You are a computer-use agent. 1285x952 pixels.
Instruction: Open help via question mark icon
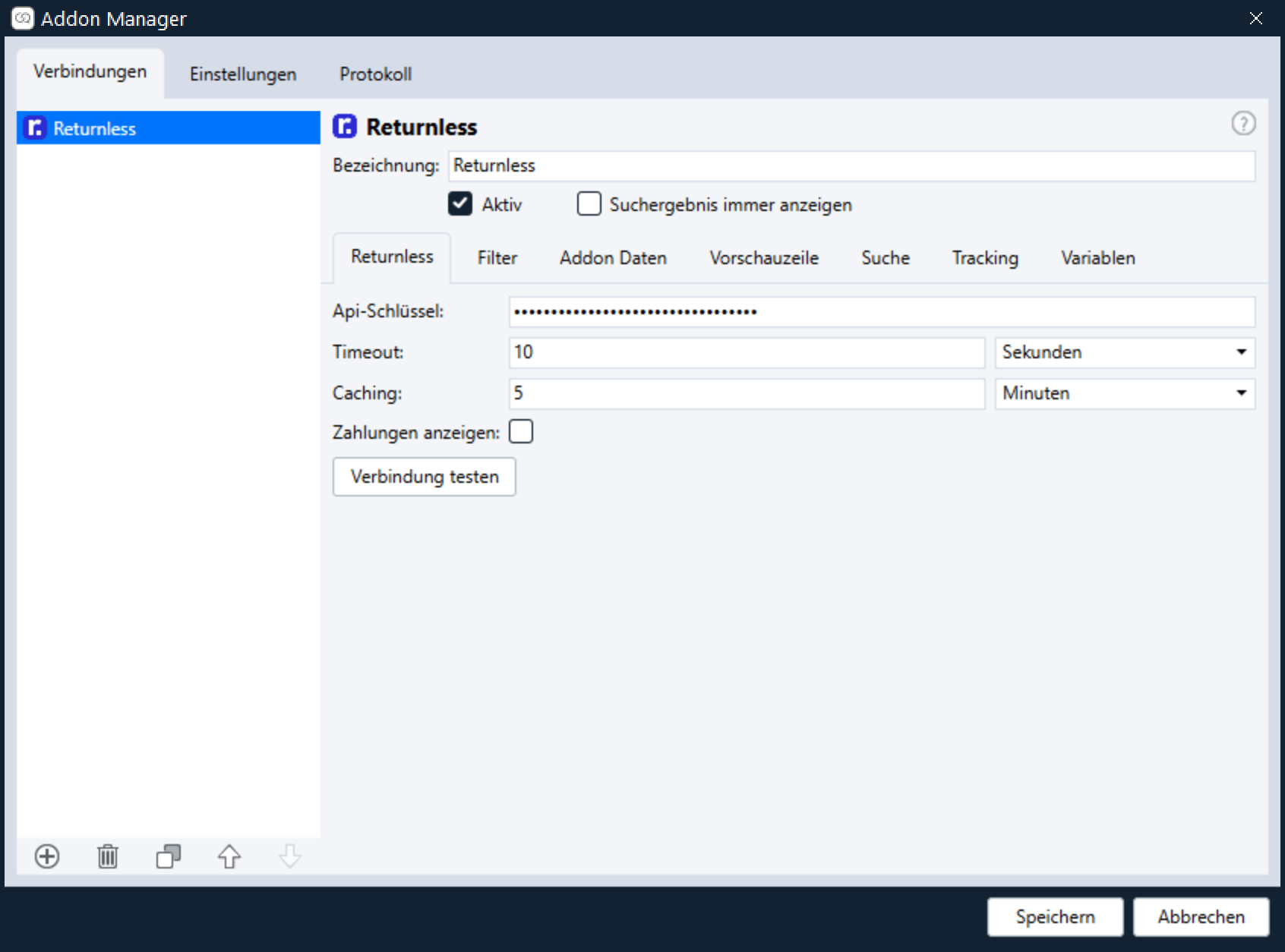pos(1243,123)
